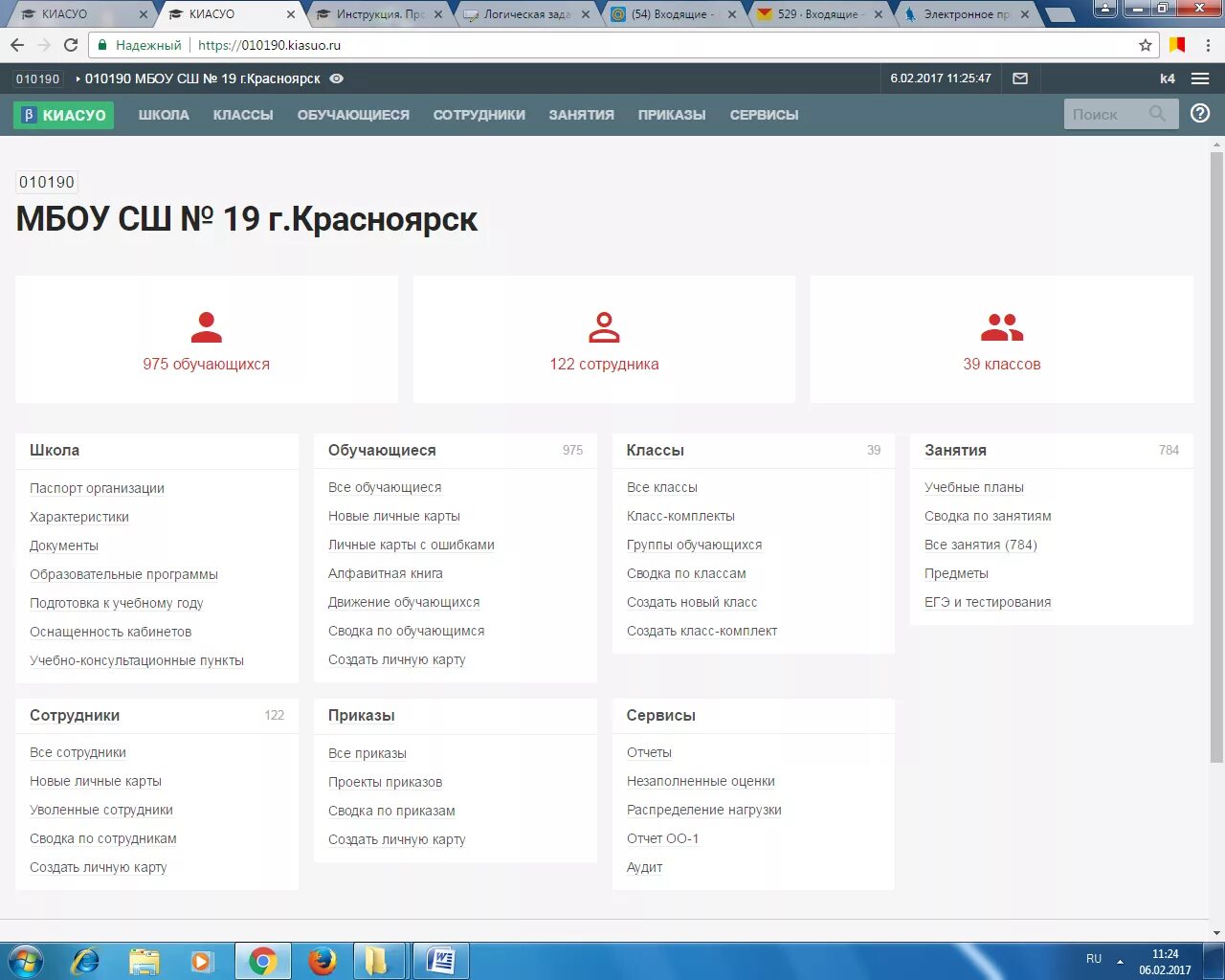Open Уволенные сотрудники link

coord(101,810)
